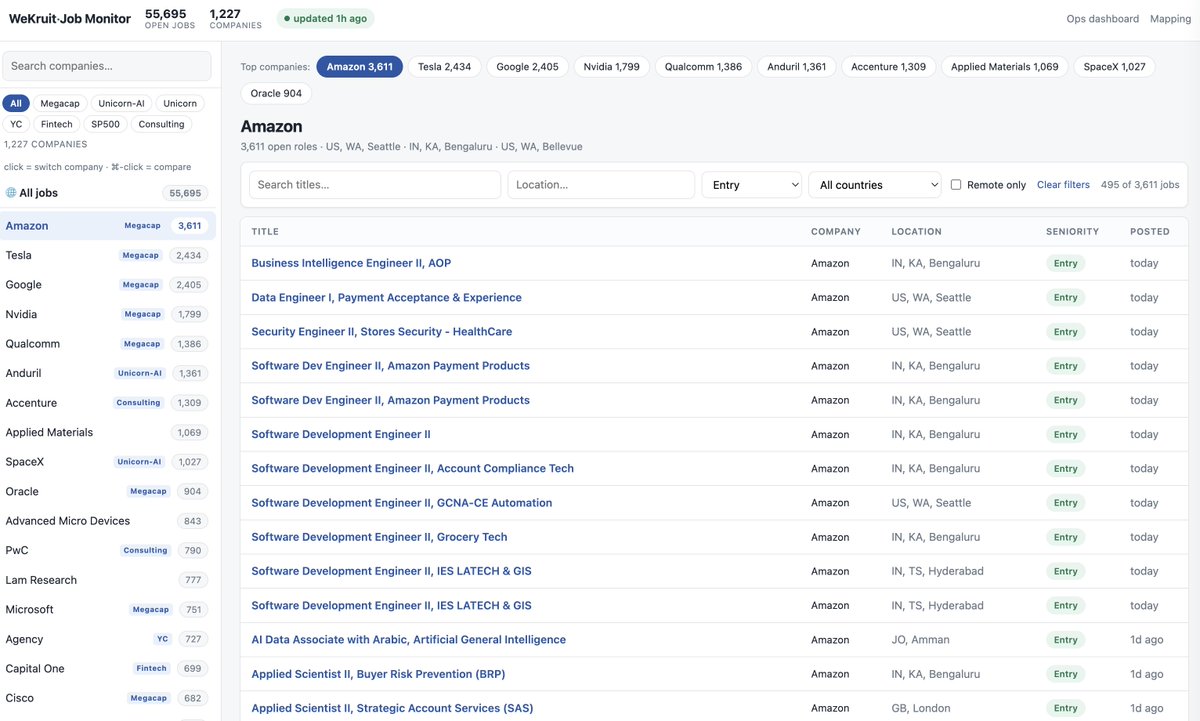Select the Nvidia 1,799 top company pill
This screenshot has width=1200, height=721.
[612, 67]
